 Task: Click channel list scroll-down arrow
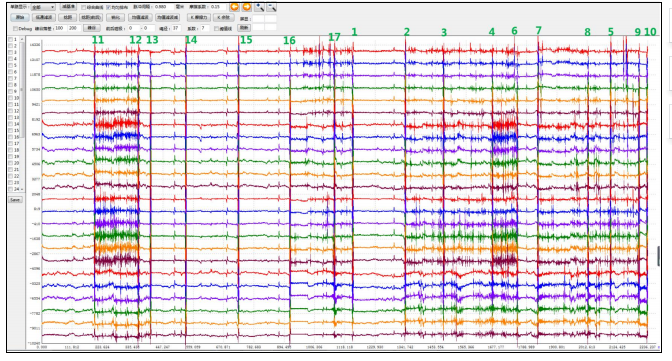point(22,189)
